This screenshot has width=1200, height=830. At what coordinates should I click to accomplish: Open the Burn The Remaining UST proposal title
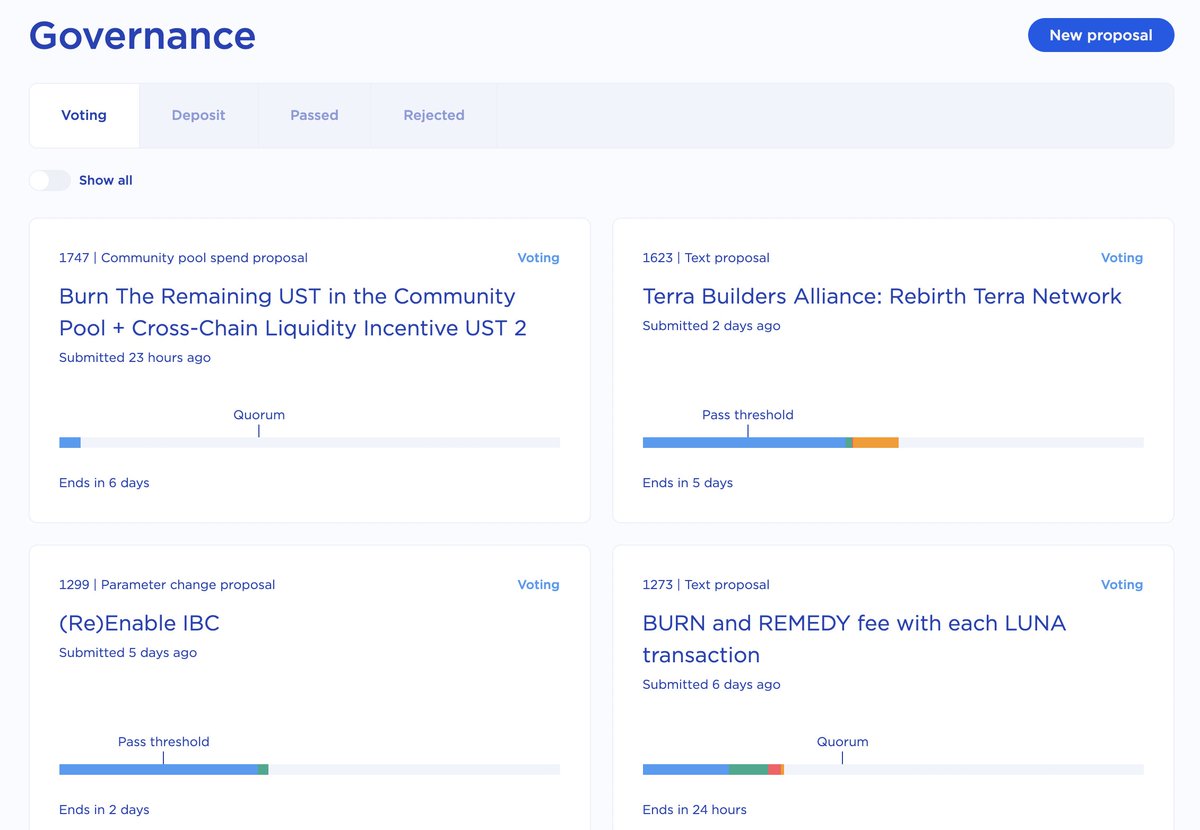293,312
